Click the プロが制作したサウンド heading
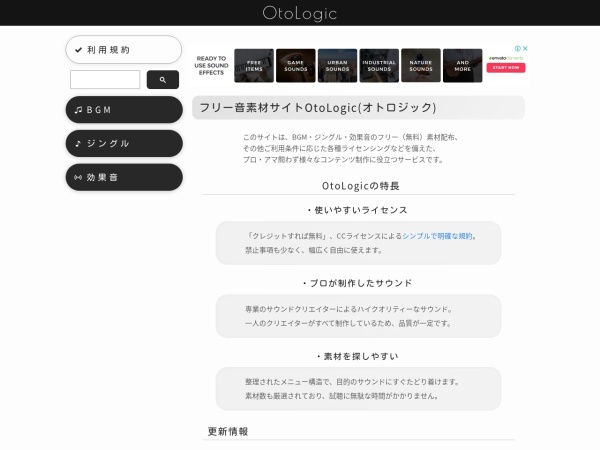Screen dimensions: 600x450 (x=357, y=283)
